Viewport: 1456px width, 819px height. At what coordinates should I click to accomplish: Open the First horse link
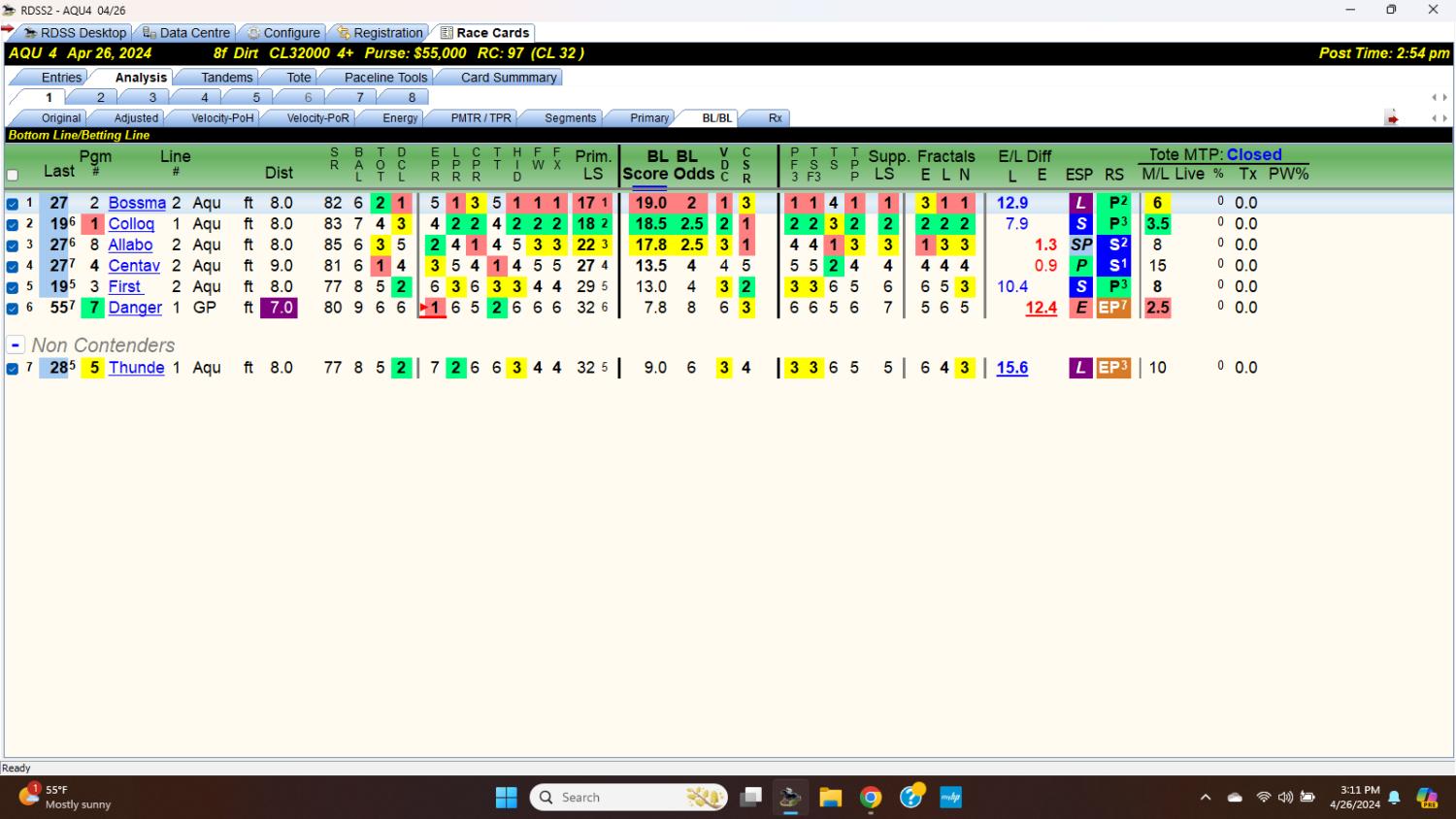click(125, 286)
